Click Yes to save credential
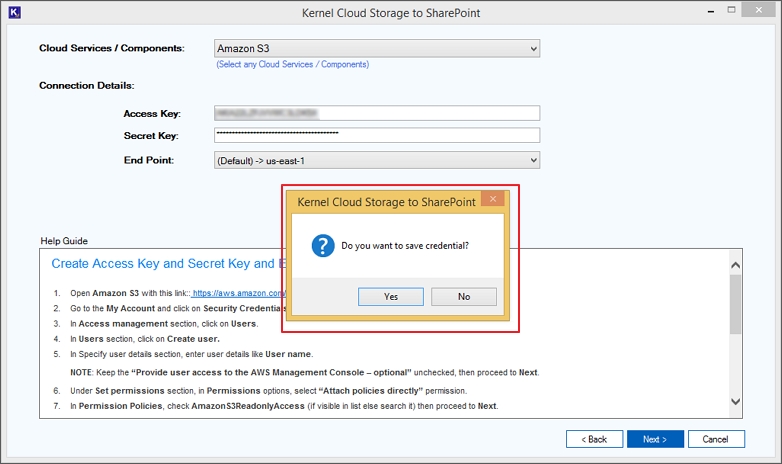Image resolution: width=782 pixels, height=464 pixels. coord(391,296)
